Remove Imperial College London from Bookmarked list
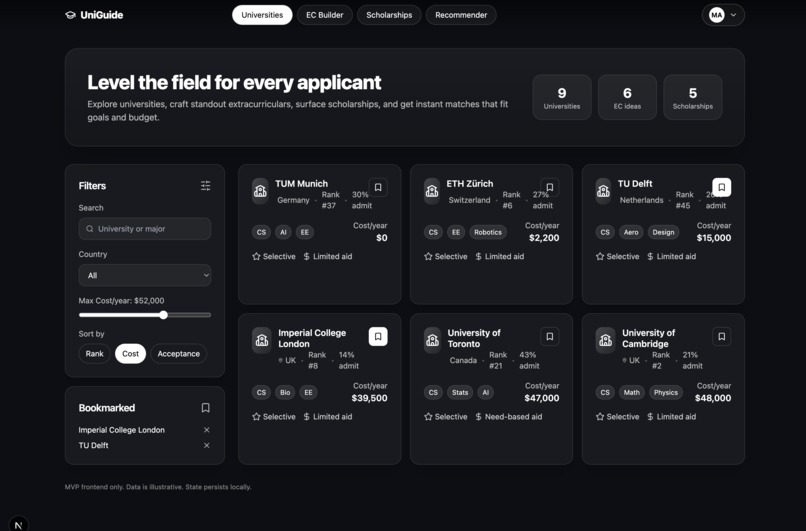Screen dimensions: 806x531 point(207,430)
